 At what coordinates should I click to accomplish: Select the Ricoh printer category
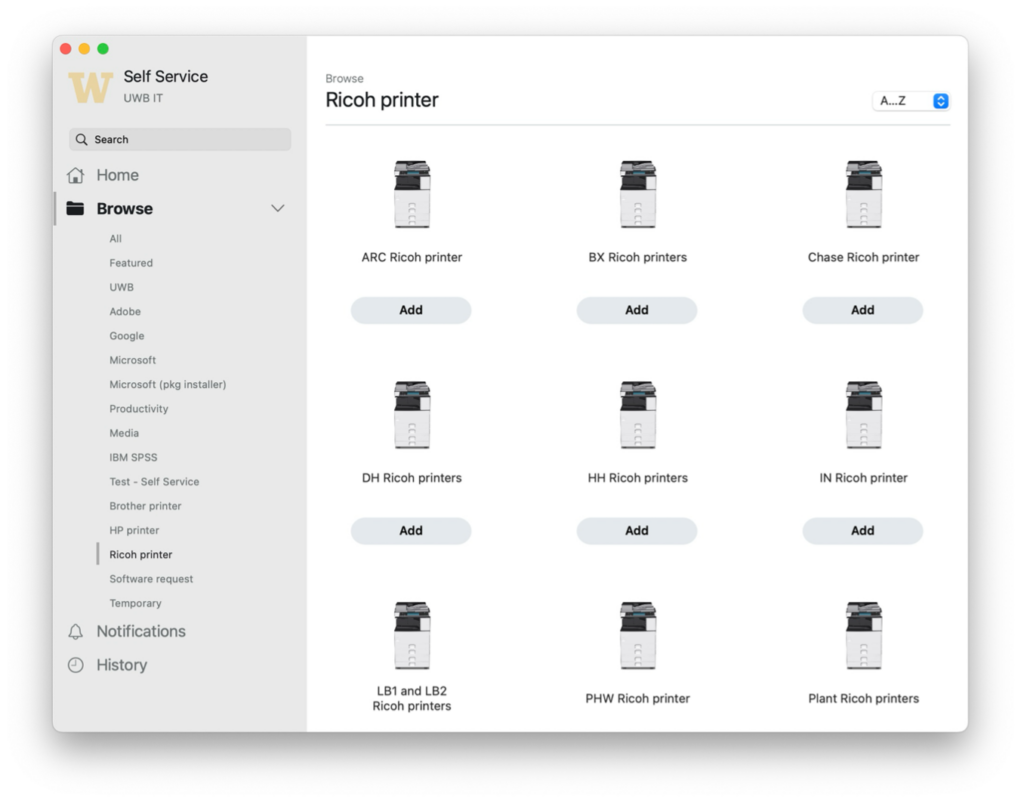tap(140, 554)
